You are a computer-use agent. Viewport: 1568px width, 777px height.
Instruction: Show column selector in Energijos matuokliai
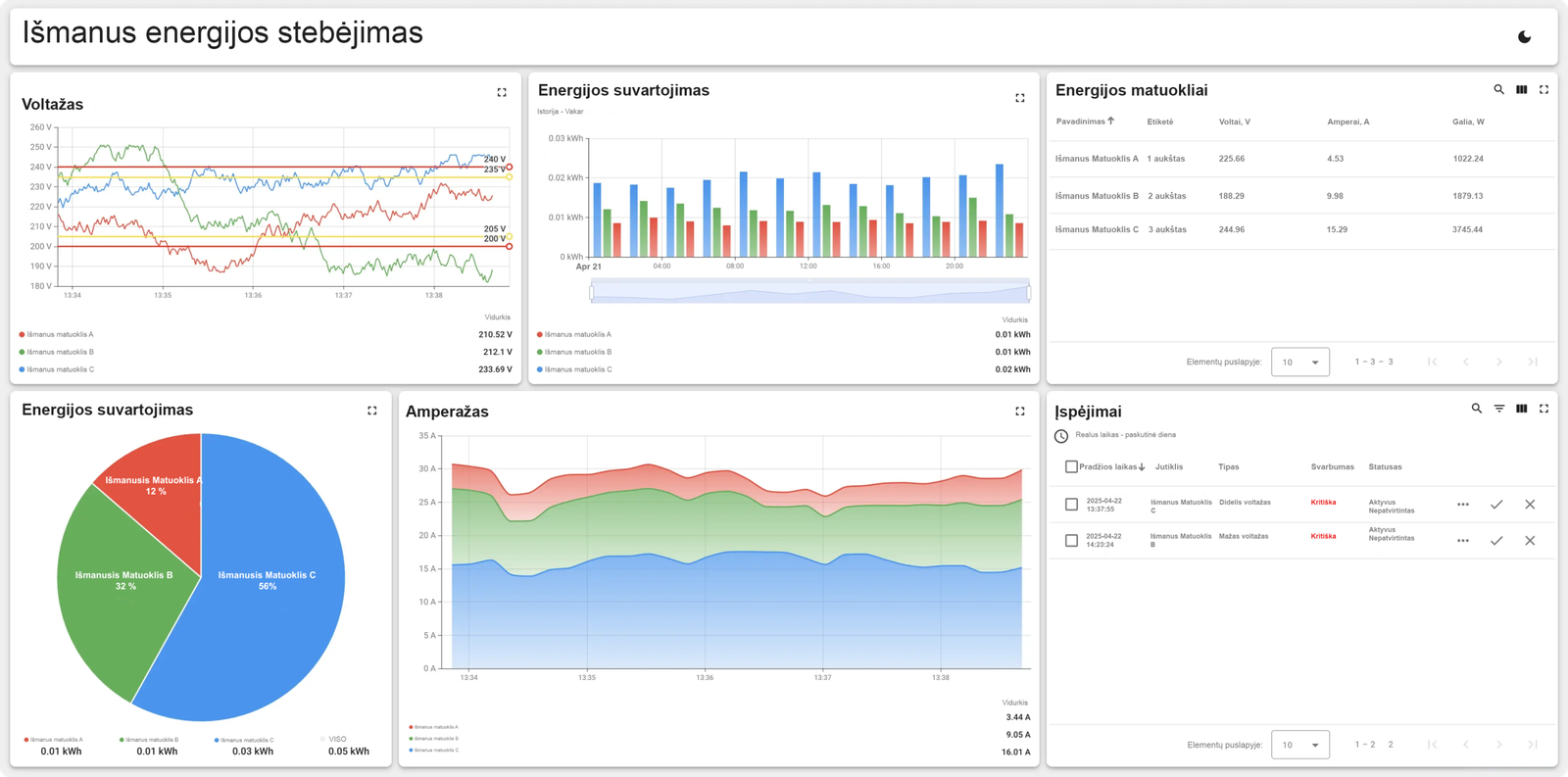1521,89
